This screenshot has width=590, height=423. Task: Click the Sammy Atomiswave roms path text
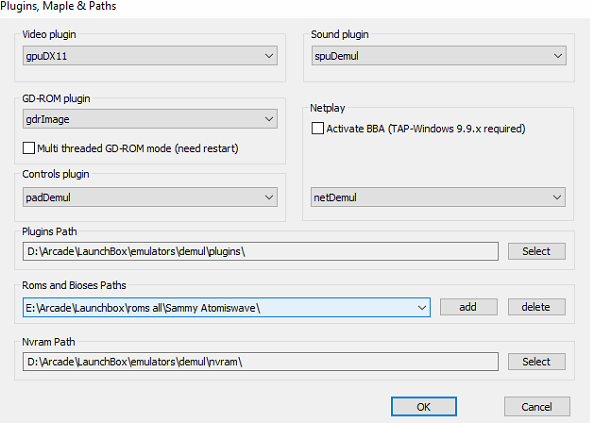coord(143,308)
